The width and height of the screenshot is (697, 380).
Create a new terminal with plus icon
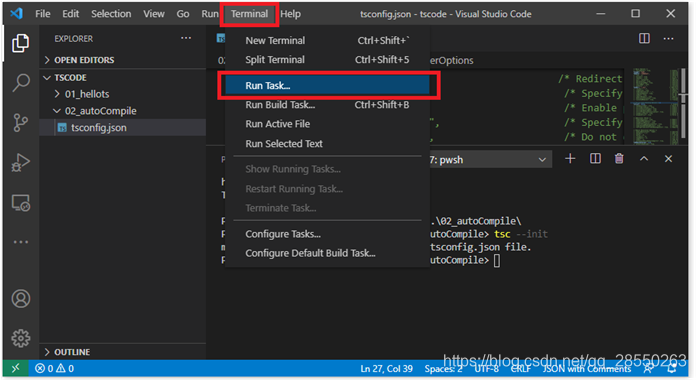coord(570,159)
